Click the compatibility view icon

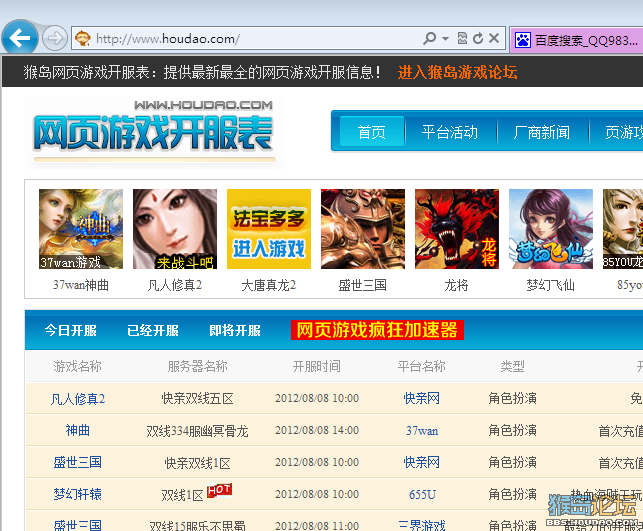coord(462,38)
